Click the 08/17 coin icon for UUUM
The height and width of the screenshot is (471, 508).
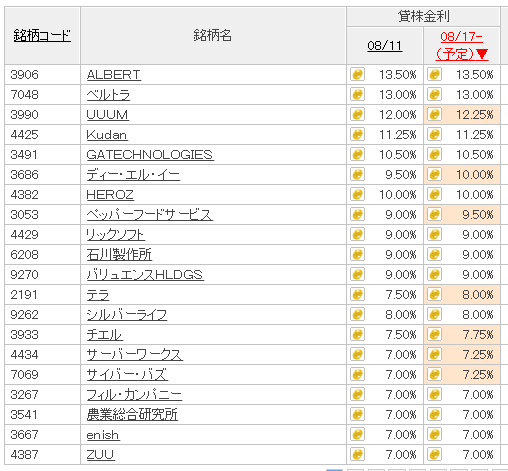click(435, 114)
